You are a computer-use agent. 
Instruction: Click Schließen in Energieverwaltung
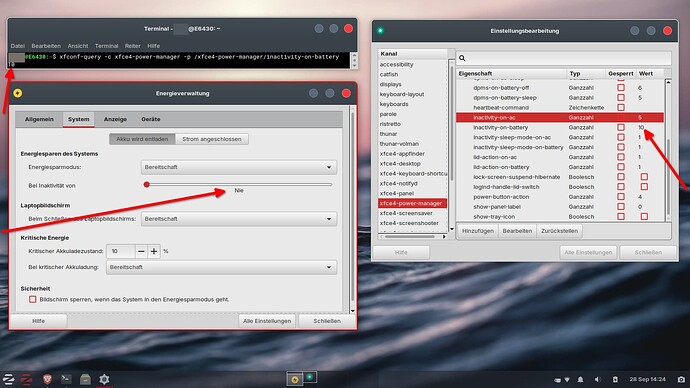point(327,321)
